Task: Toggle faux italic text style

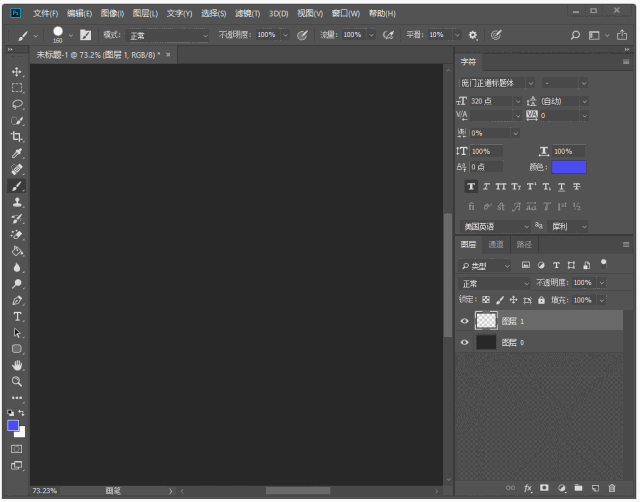Action: 486,187
